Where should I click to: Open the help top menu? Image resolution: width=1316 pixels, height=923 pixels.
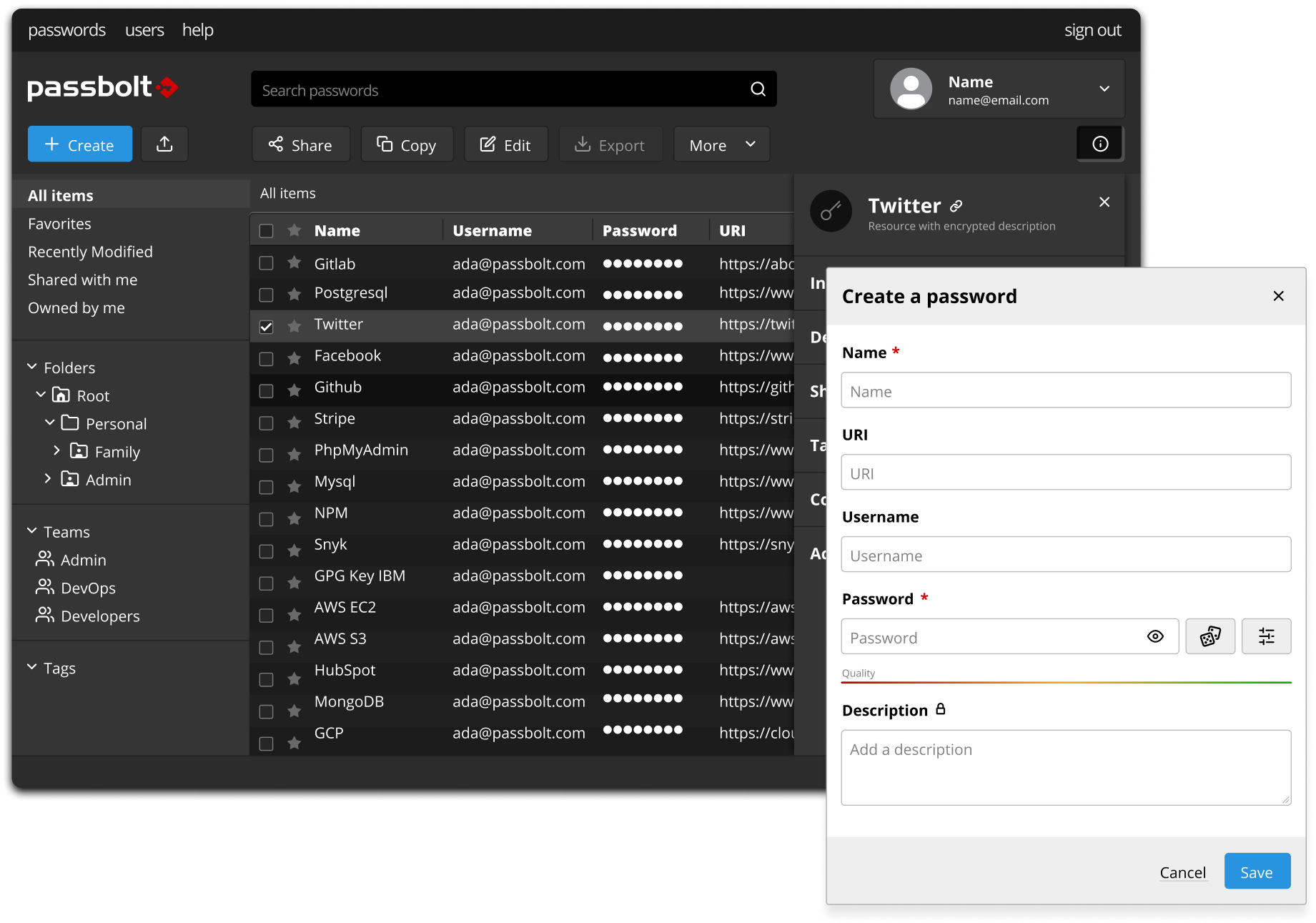click(x=198, y=30)
